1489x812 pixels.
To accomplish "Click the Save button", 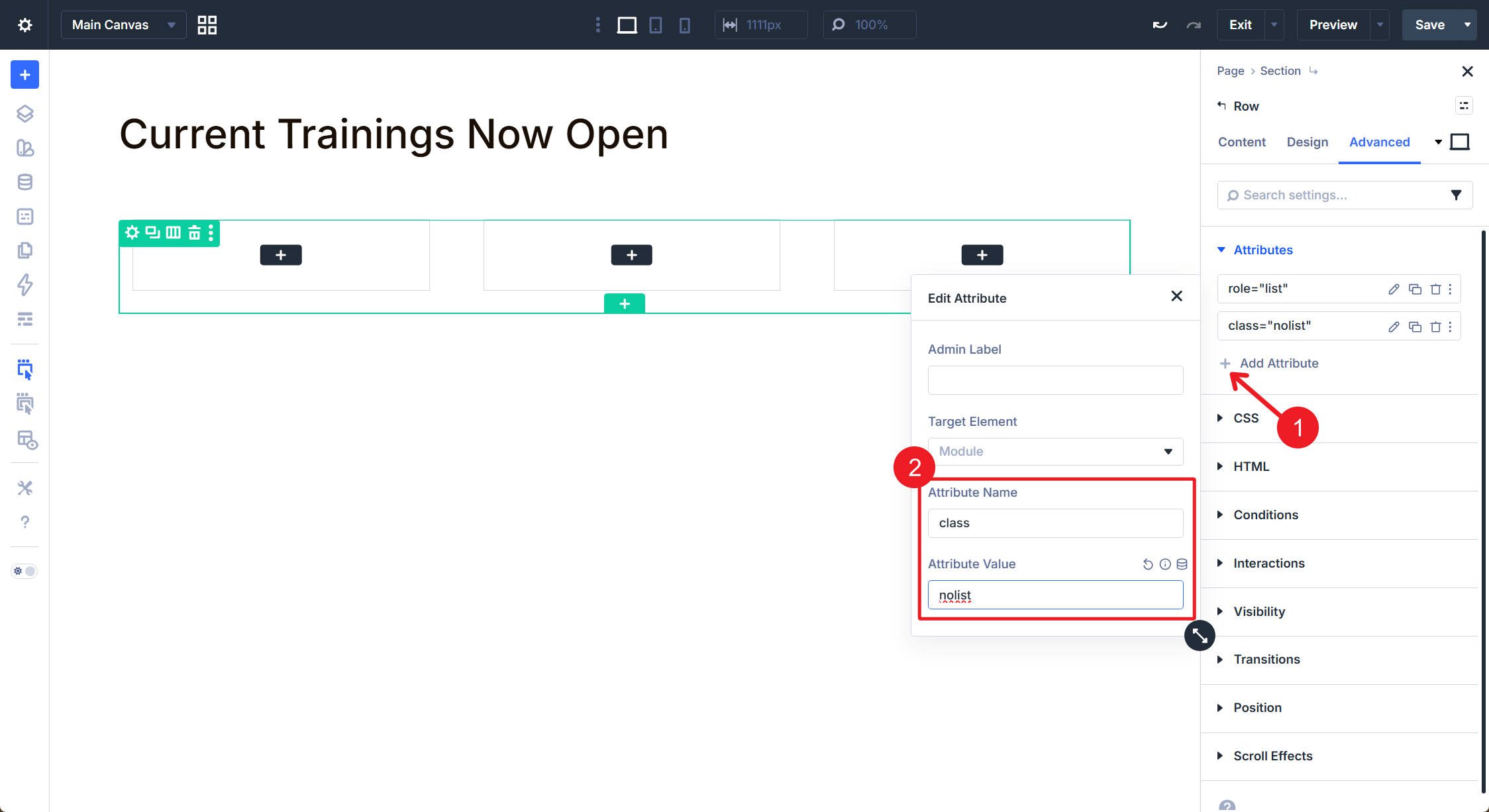I will point(1431,25).
